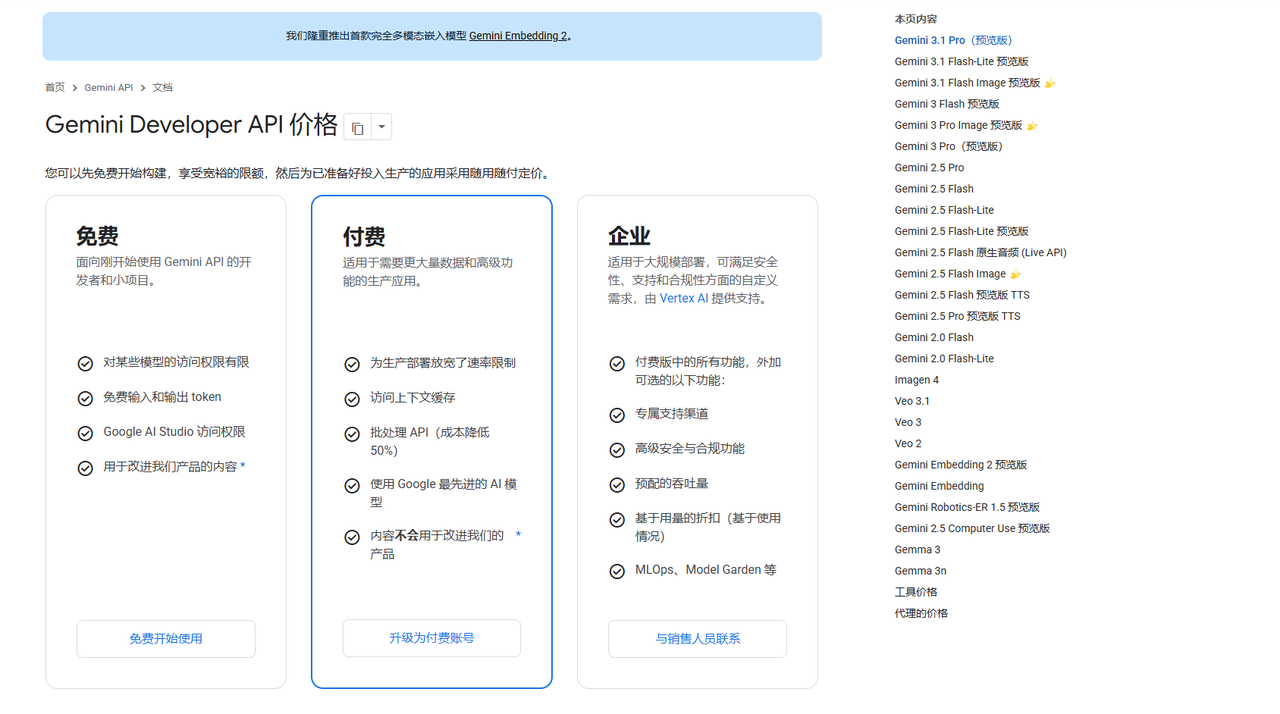The image size is (1280, 714).
Task: Jump to Gemini 3 Flash 预览版 section
Action: click(947, 104)
